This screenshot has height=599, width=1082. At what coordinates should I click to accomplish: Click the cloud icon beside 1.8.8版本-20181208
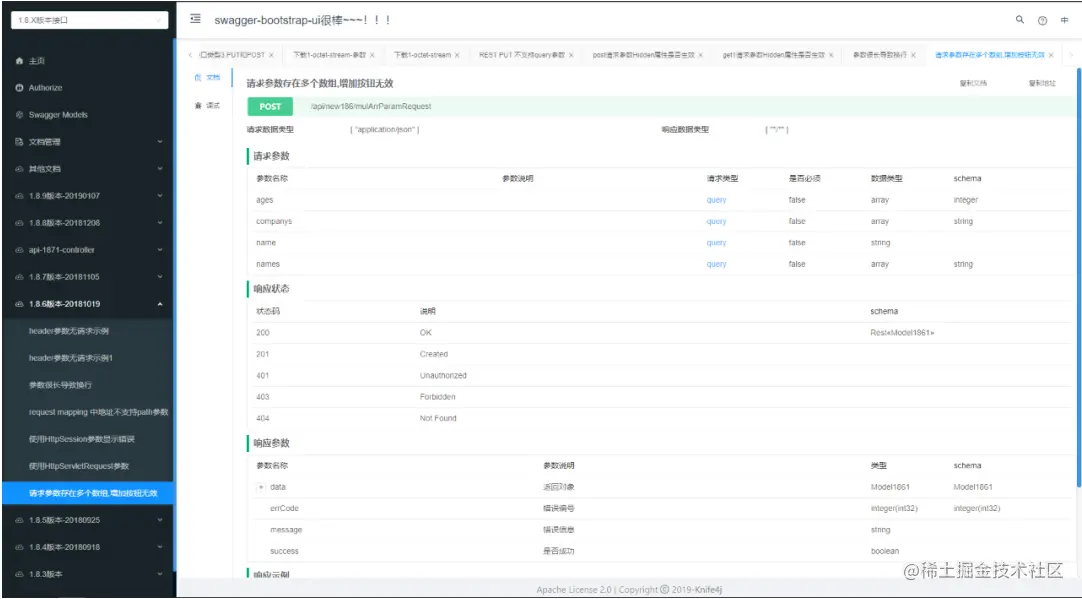click(19, 223)
